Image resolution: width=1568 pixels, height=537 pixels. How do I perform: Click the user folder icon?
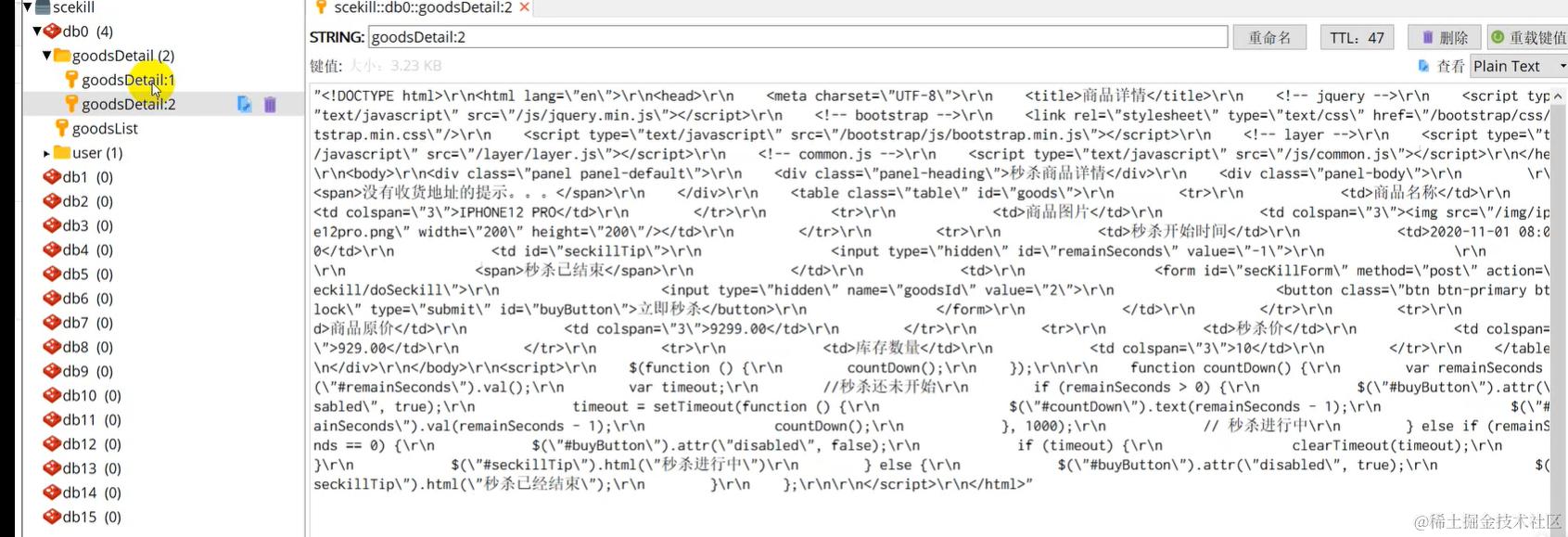click(62, 152)
